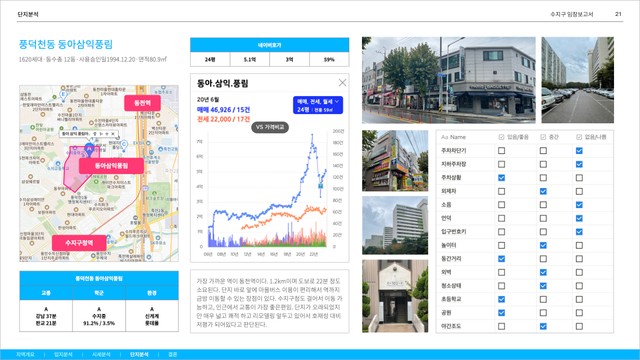This screenshot has height=360, width=640.
Task: Open the 매매, 전세, 월세 dropdown
Action: point(318,101)
